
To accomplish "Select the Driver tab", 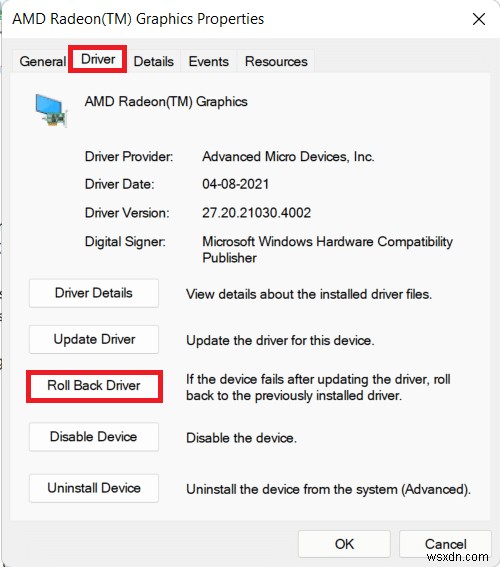I will 98,59.
